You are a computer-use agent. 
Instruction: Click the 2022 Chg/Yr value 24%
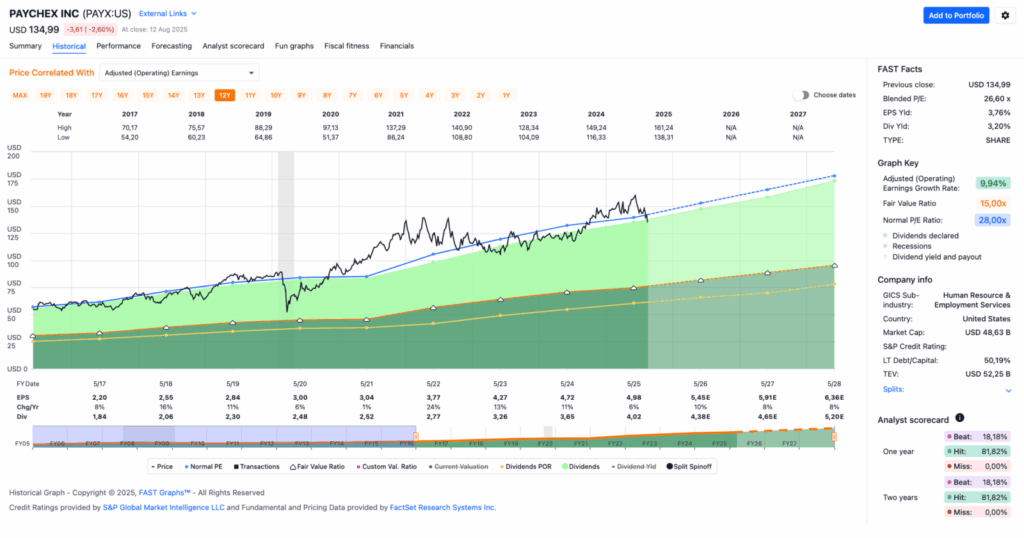click(434, 407)
